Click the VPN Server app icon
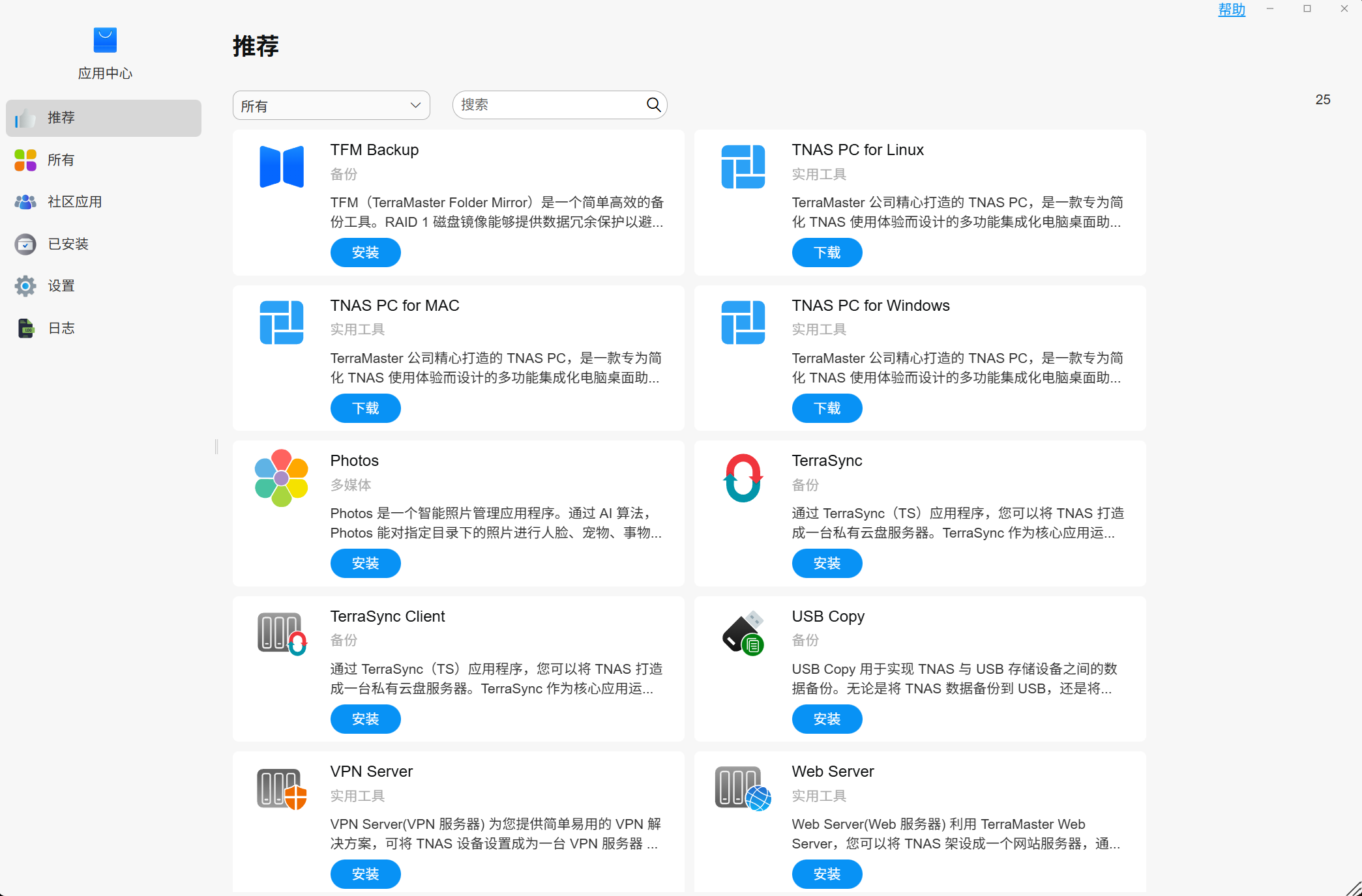 pyautogui.click(x=281, y=788)
